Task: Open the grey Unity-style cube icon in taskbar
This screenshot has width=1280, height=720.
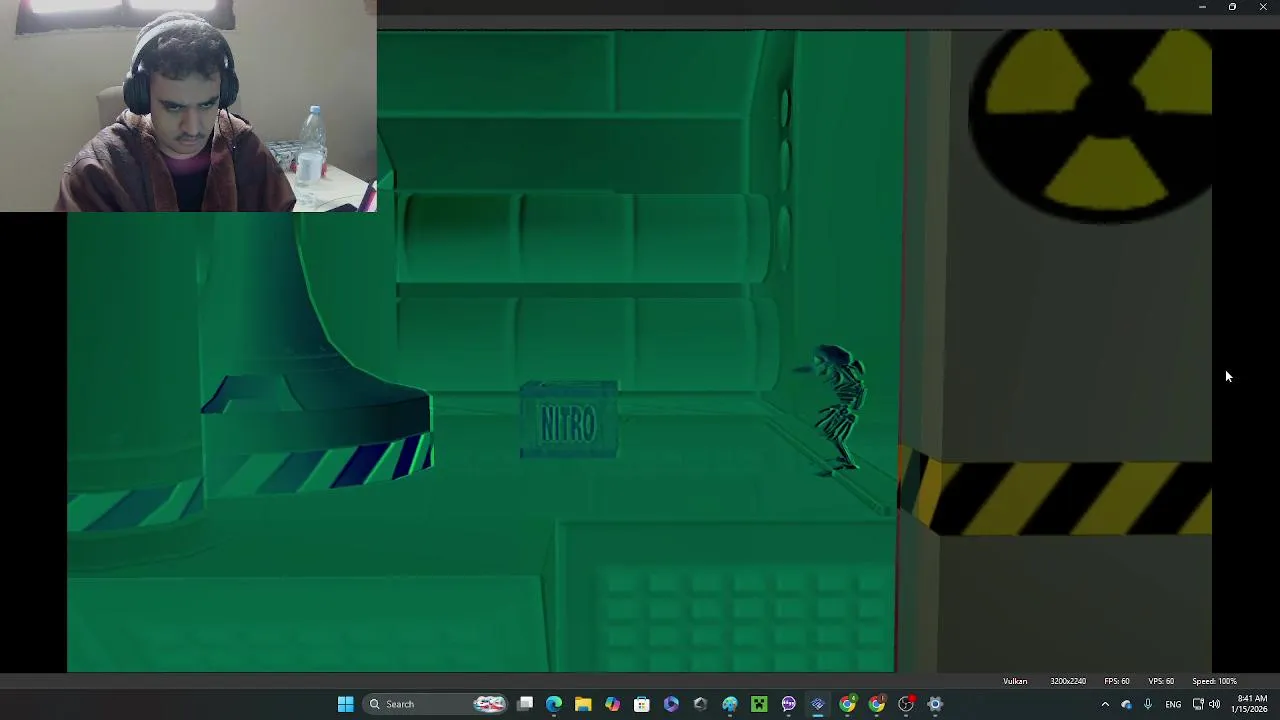Action: click(700, 704)
